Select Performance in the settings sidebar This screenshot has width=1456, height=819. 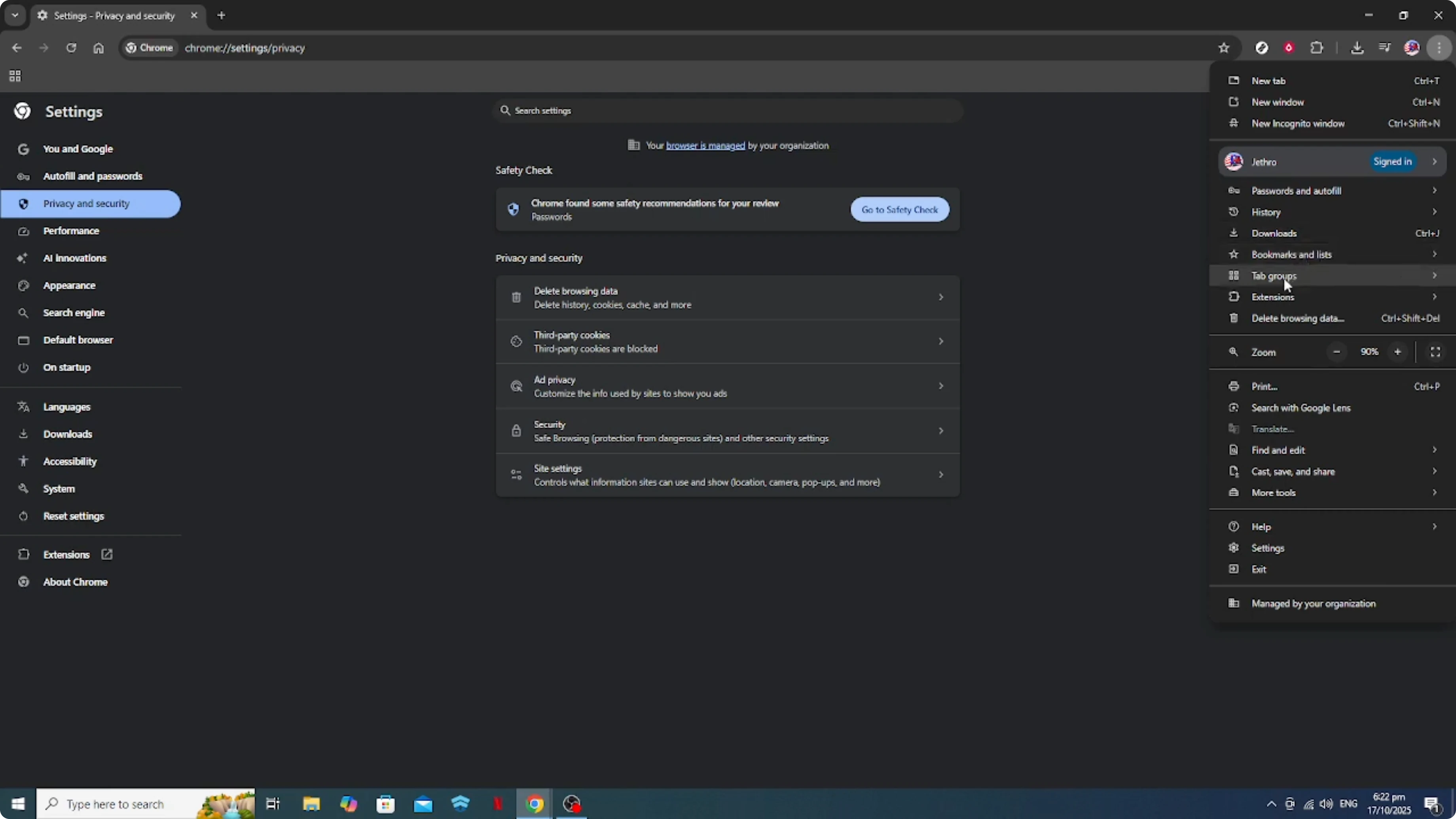[72, 231]
